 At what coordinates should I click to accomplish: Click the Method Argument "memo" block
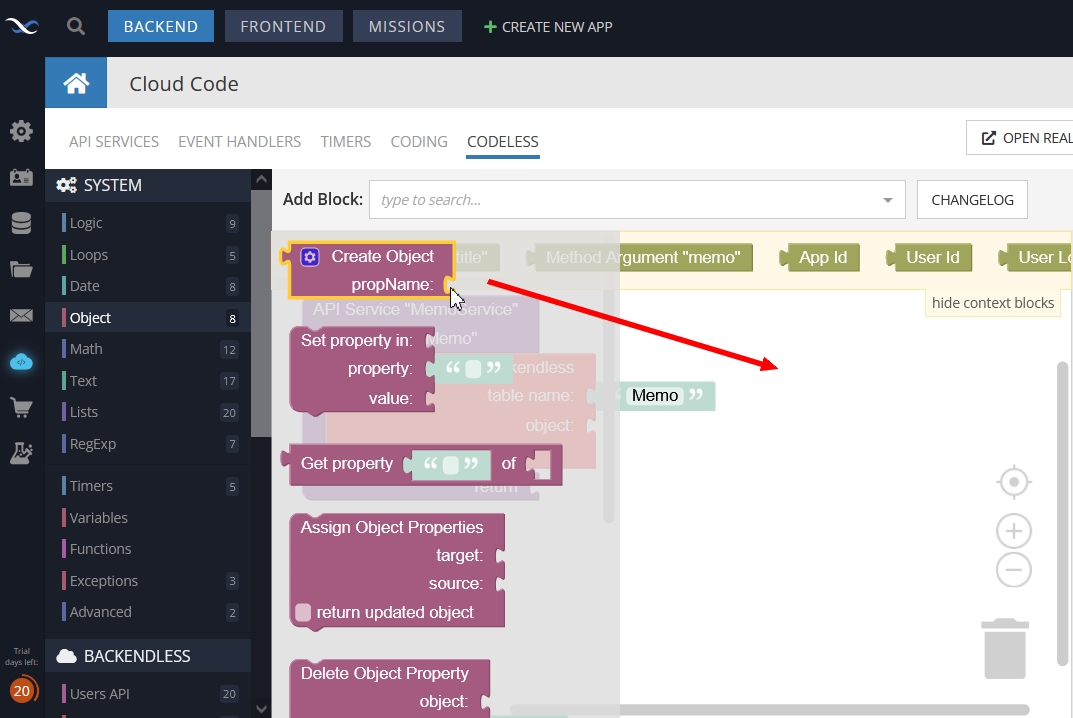point(640,257)
